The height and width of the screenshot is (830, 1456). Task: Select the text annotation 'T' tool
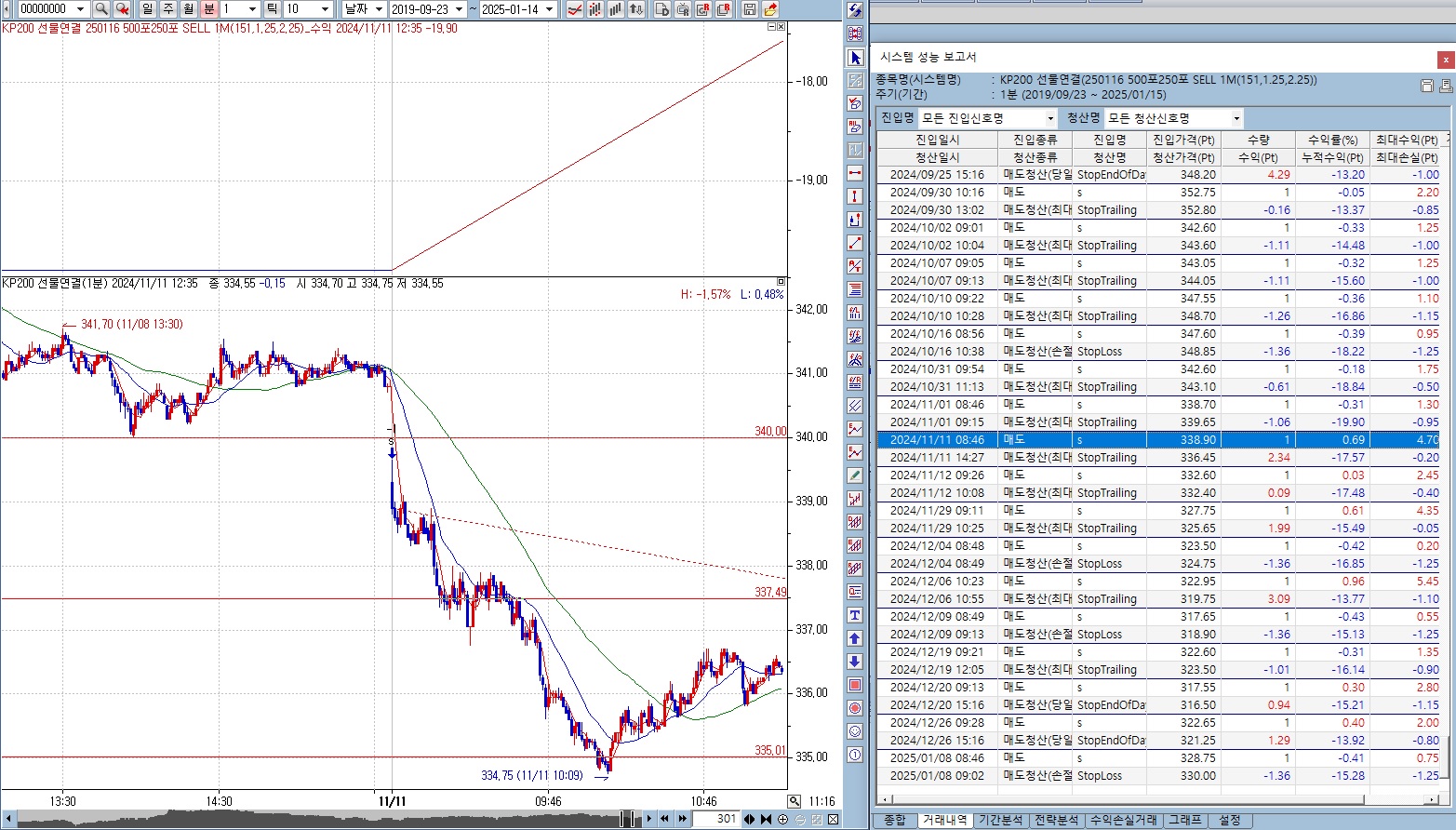coord(855,615)
